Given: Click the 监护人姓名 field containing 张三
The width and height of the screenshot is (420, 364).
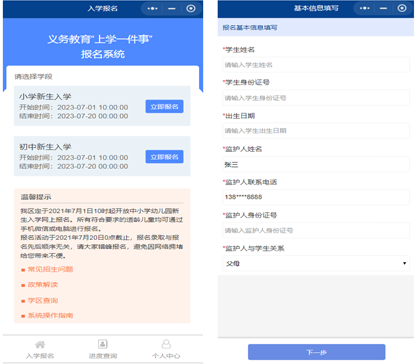Looking at the screenshot, I should click(x=316, y=164).
